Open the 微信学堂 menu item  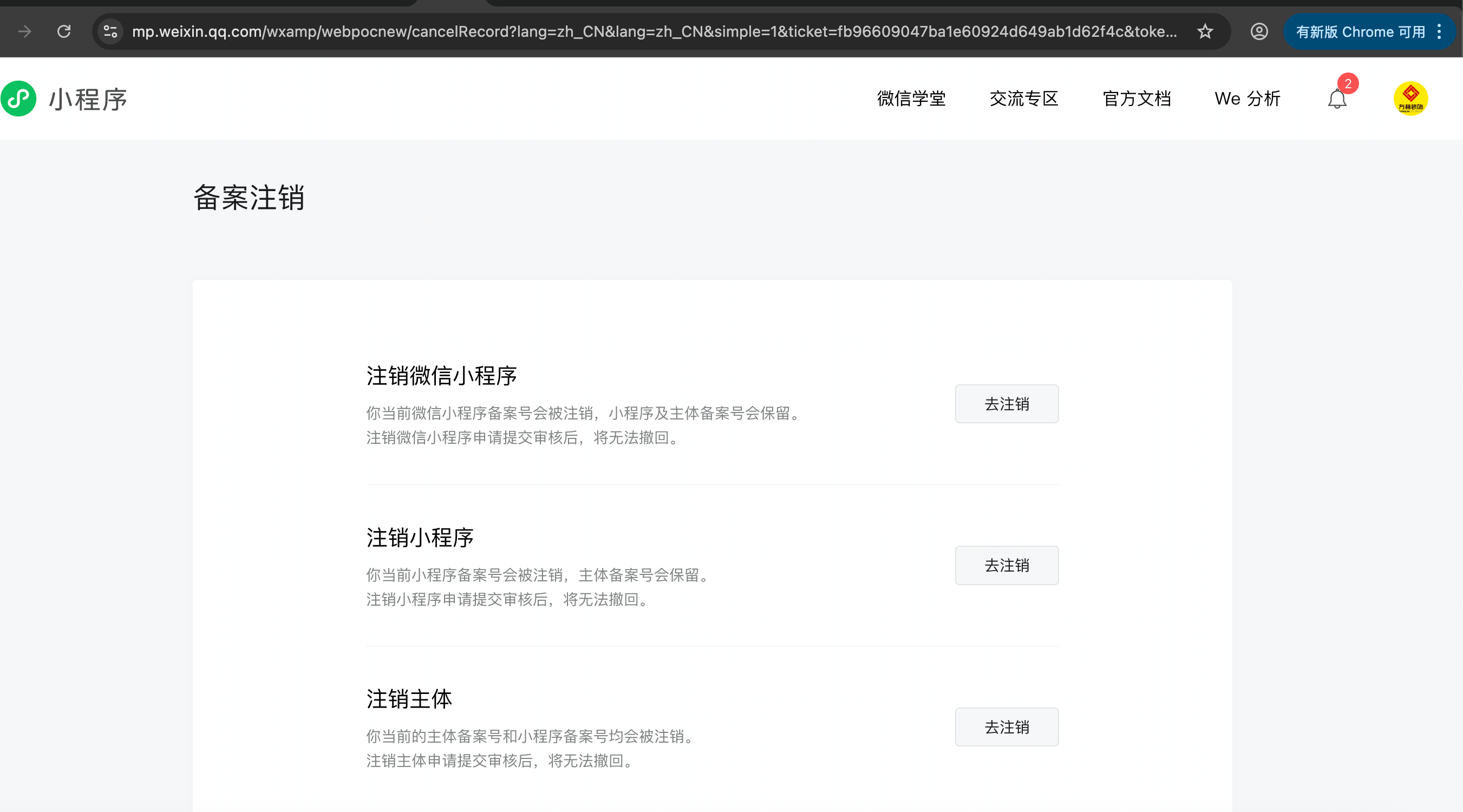pyautogui.click(x=911, y=99)
